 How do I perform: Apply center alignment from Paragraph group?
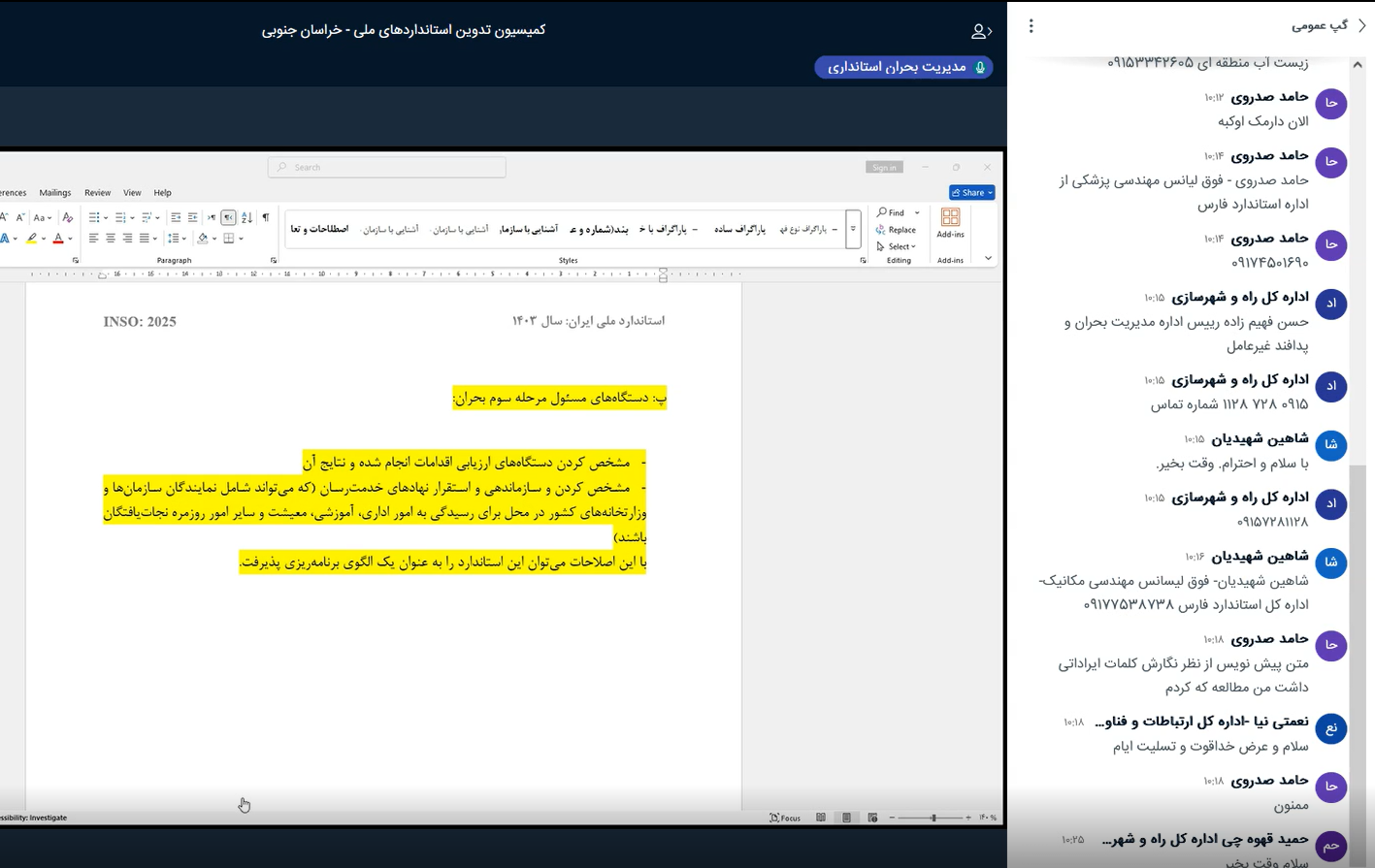point(111,238)
